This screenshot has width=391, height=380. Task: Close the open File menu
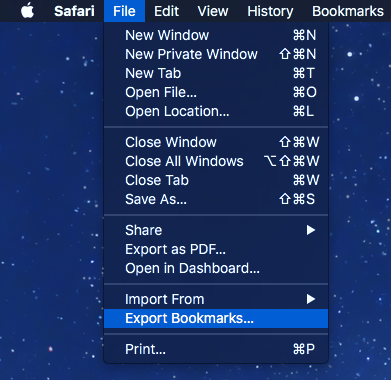124,11
